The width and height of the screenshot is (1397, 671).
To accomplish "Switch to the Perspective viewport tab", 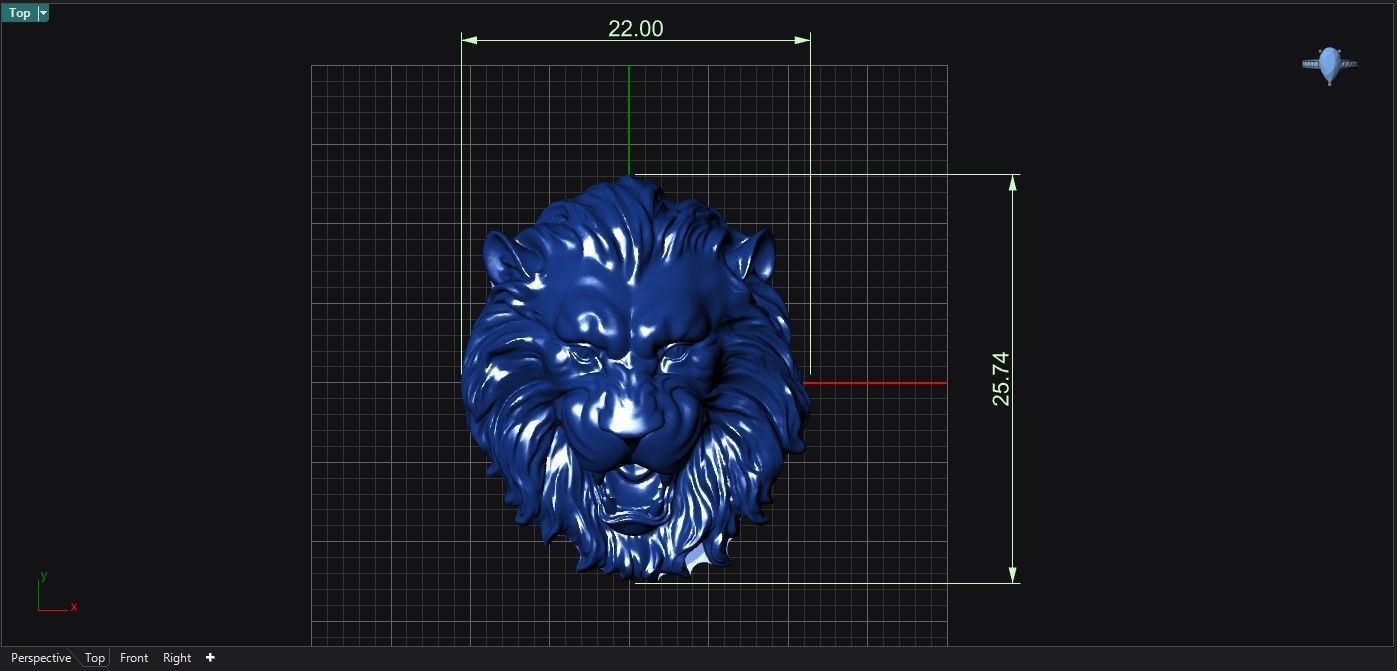I will pos(41,658).
